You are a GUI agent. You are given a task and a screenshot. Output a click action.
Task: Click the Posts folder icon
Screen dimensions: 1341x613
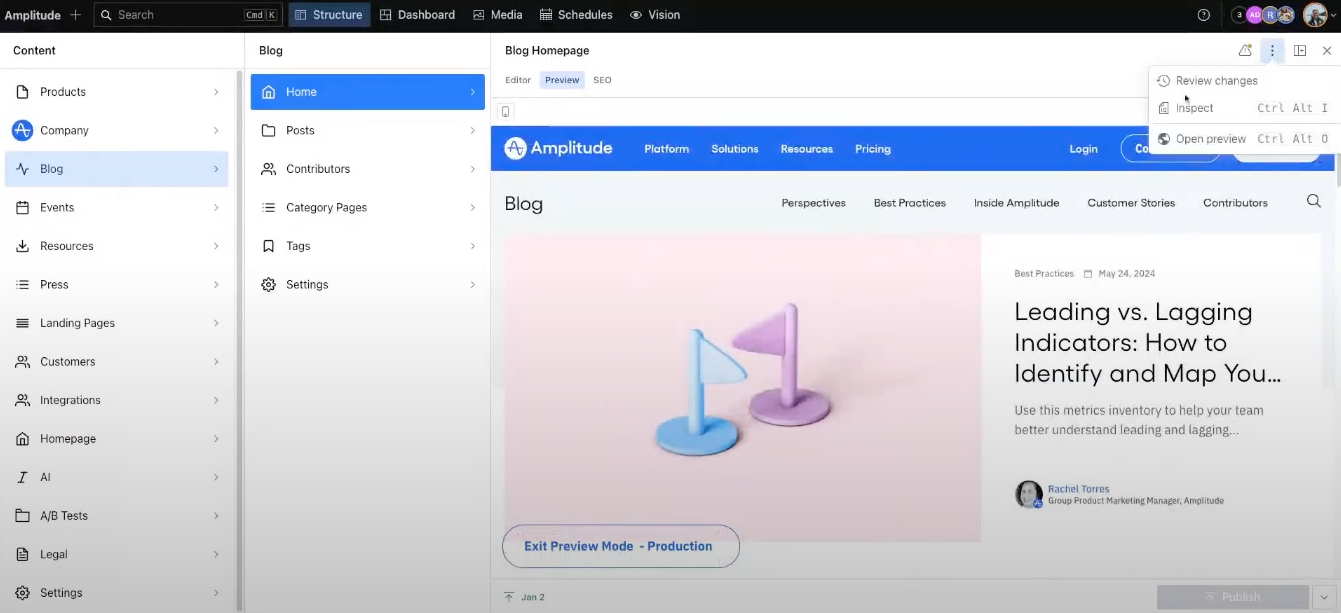click(x=268, y=130)
